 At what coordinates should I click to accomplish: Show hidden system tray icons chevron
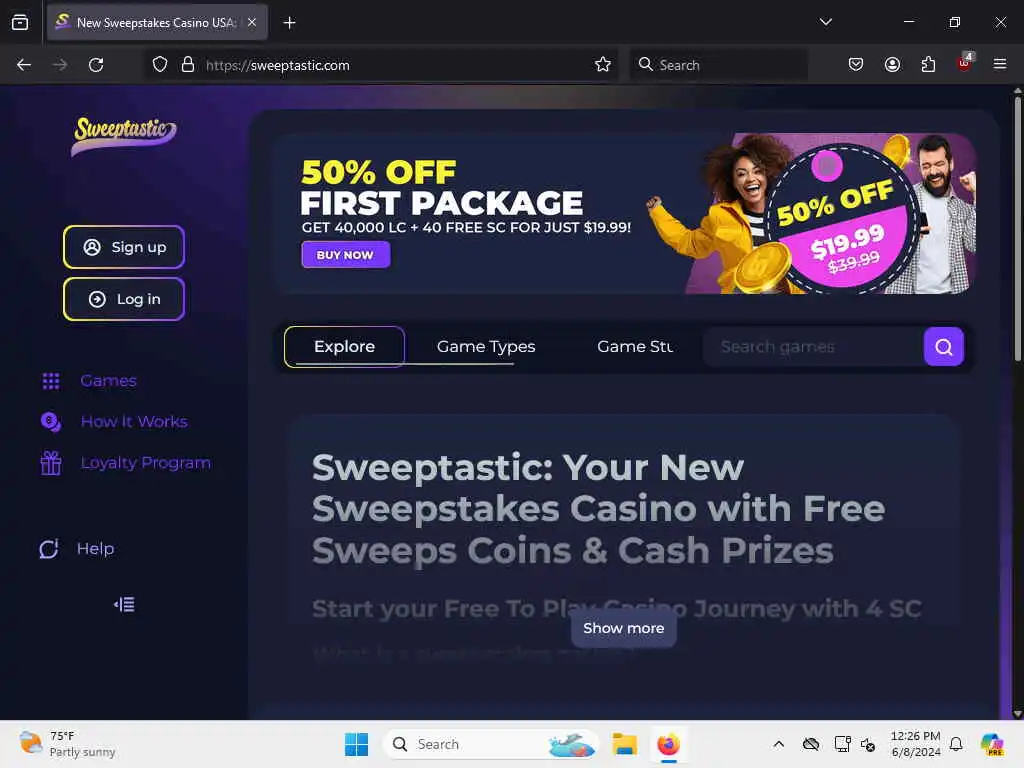778,744
